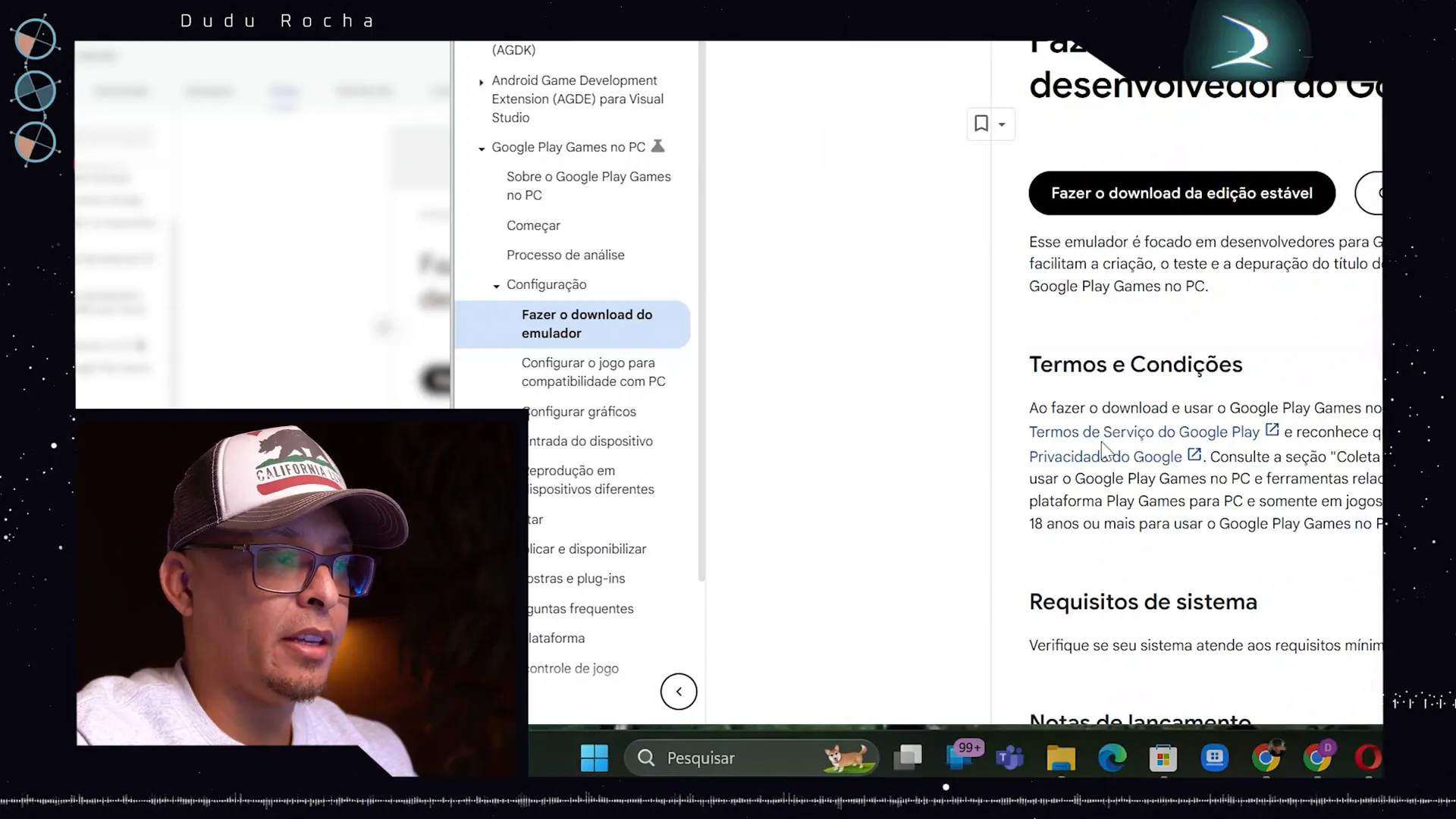Click the beaker icon beside Google Play Games no PC
This screenshot has height=819, width=1456.
point(657,146)
